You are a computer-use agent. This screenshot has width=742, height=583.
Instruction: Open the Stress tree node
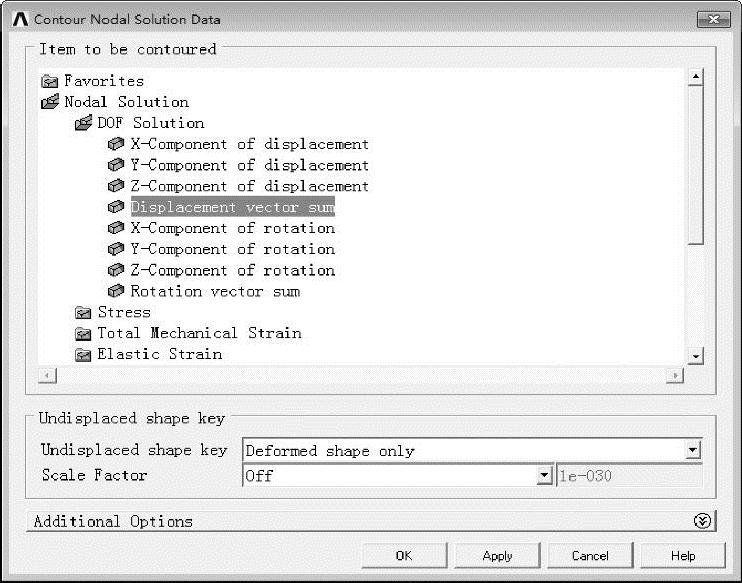pos(124,312)
